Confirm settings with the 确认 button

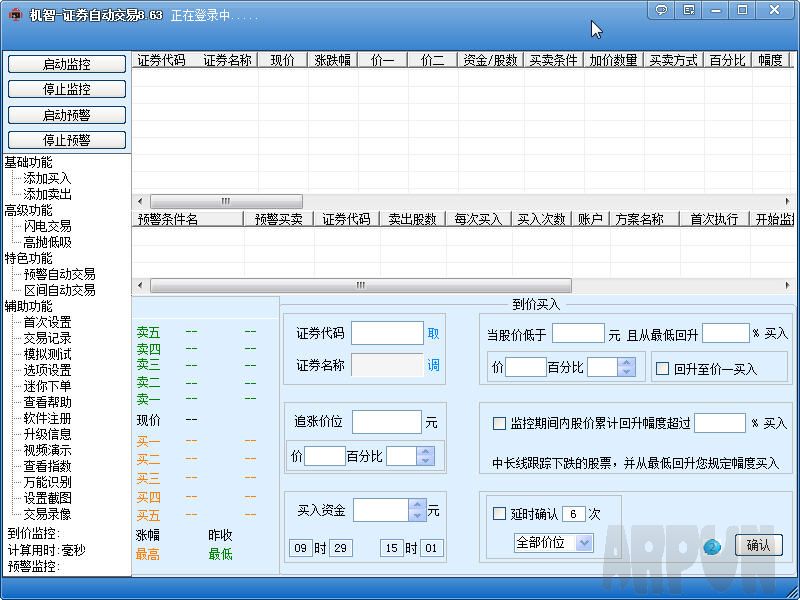(757, 547)
